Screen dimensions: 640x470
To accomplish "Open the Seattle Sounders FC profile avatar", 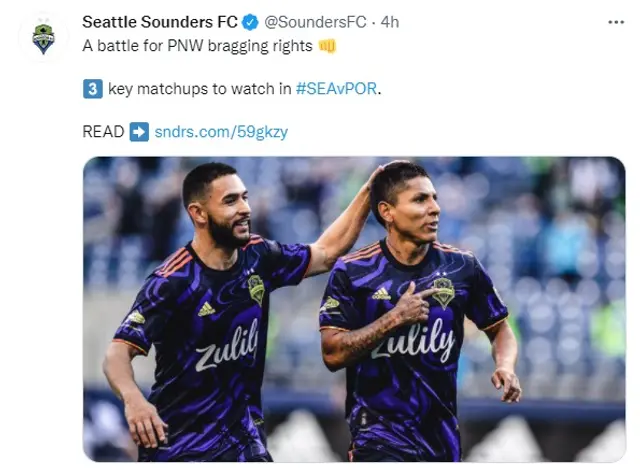I will (x=43, y=38).
